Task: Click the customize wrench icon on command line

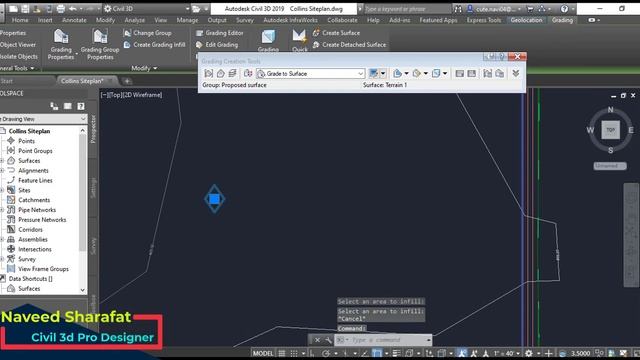Action: tap(328, 340)
